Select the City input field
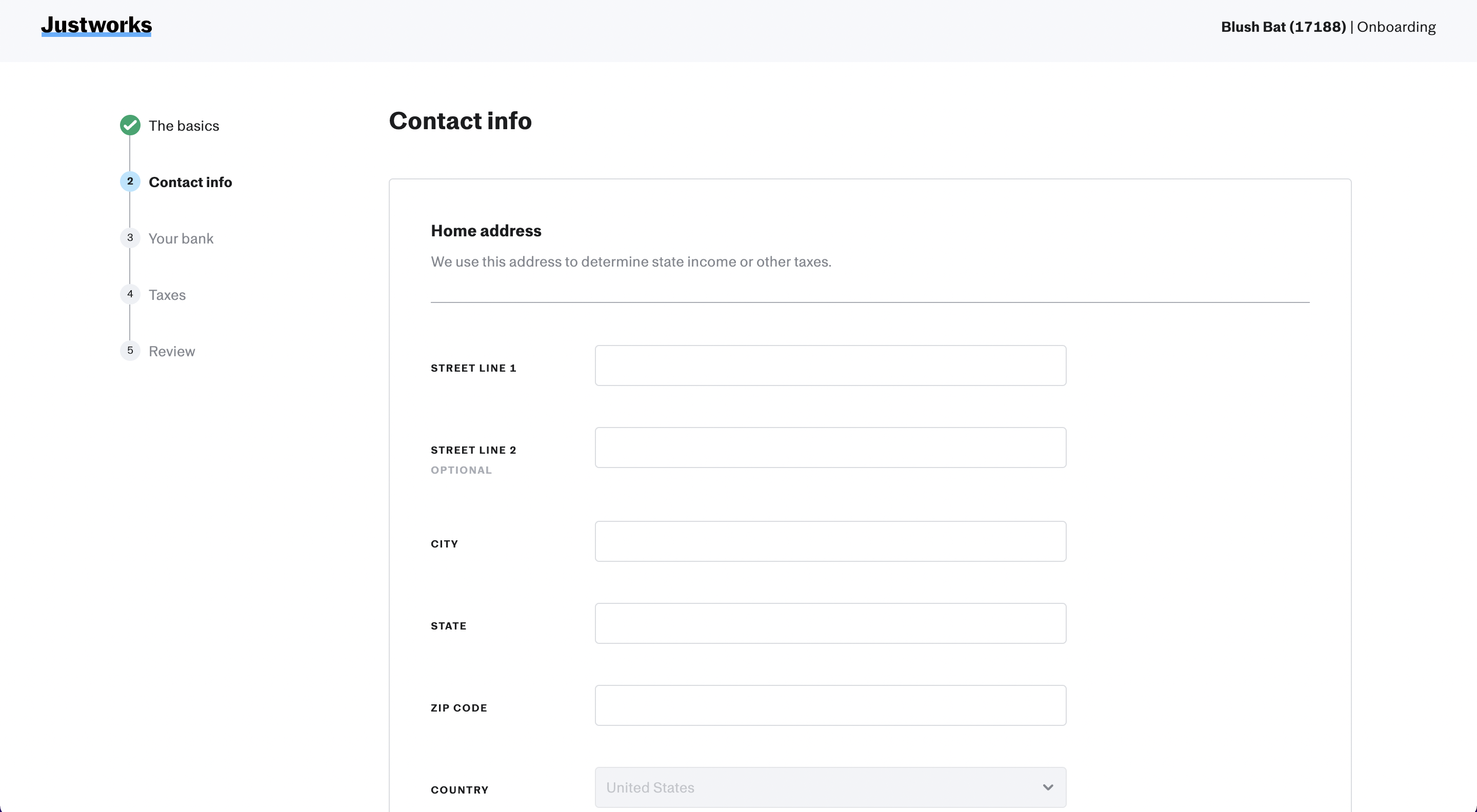Screen dimensions: 1477x812 (830, 541)
